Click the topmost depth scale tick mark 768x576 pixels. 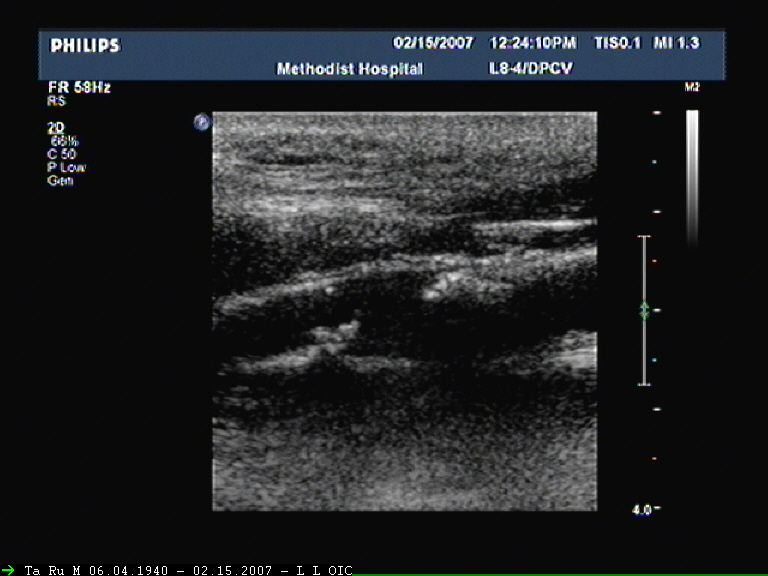point(656,113)
